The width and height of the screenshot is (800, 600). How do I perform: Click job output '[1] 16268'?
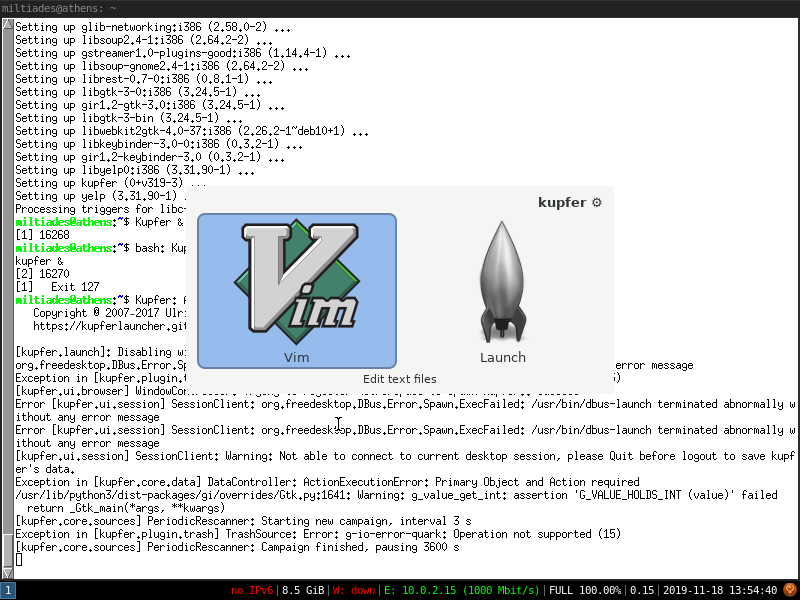coord(42,235)
